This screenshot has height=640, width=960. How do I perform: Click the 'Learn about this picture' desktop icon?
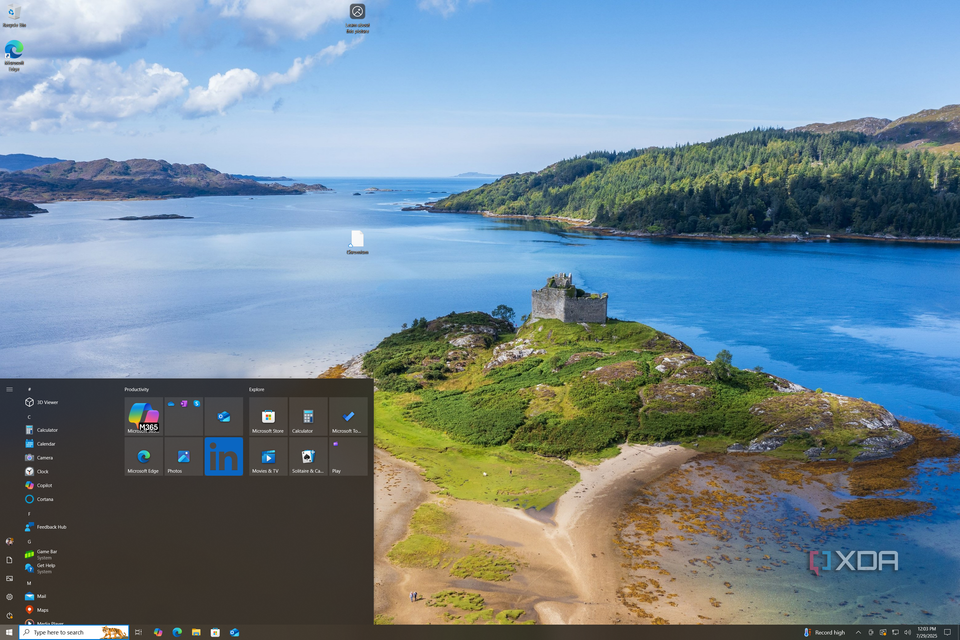point(358,18)
